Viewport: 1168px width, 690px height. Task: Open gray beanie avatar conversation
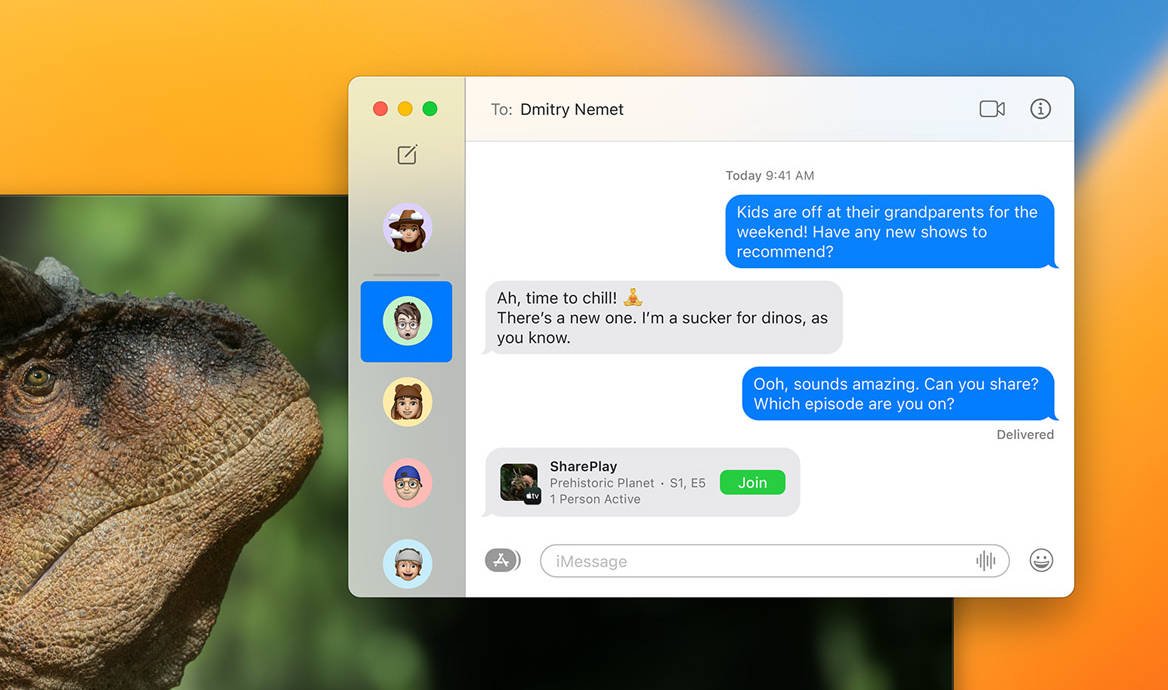coord(407,564)
